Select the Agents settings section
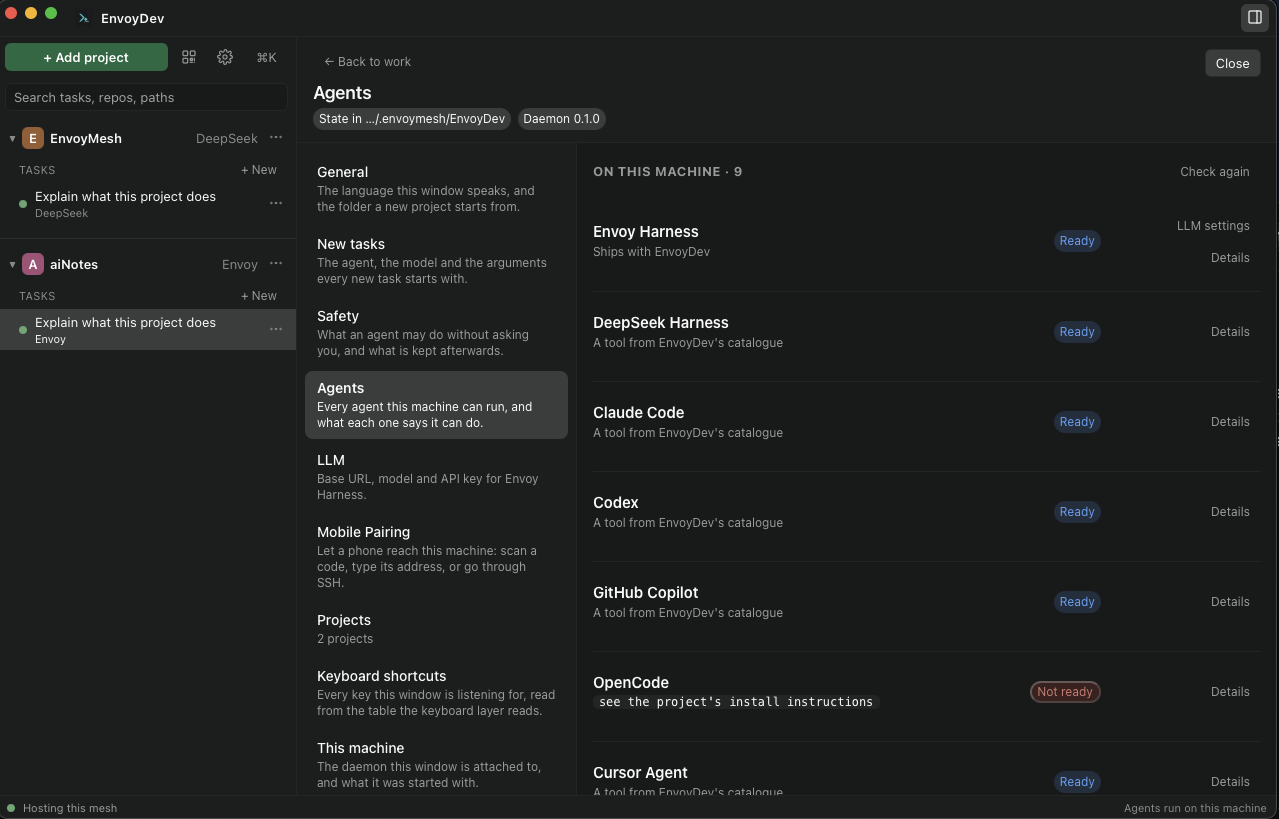The image size is (1279, 819). click(x=436, y=405)
